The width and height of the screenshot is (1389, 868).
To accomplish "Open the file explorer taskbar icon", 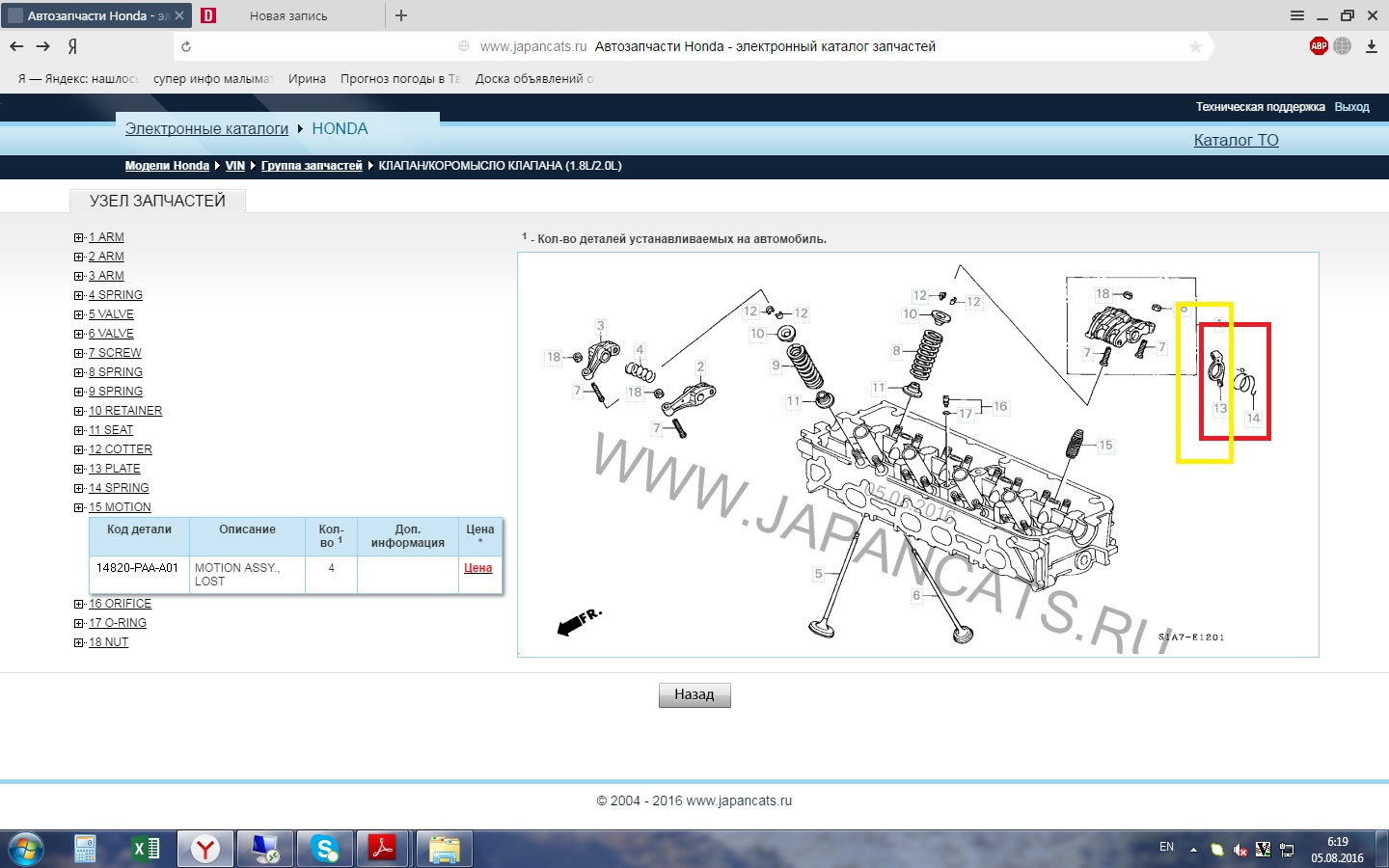I will coord(444,849).
